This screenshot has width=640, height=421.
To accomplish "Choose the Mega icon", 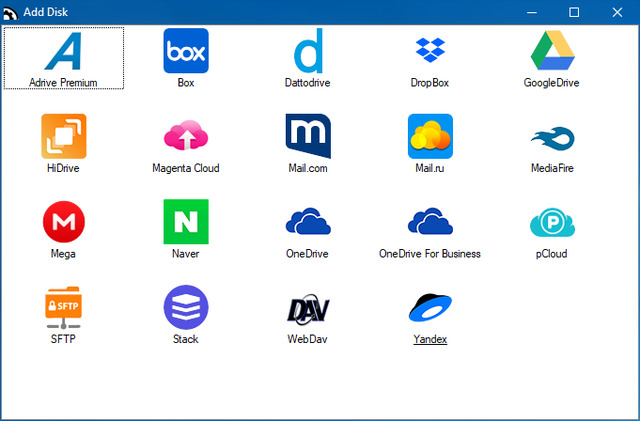I will point(64,222).
